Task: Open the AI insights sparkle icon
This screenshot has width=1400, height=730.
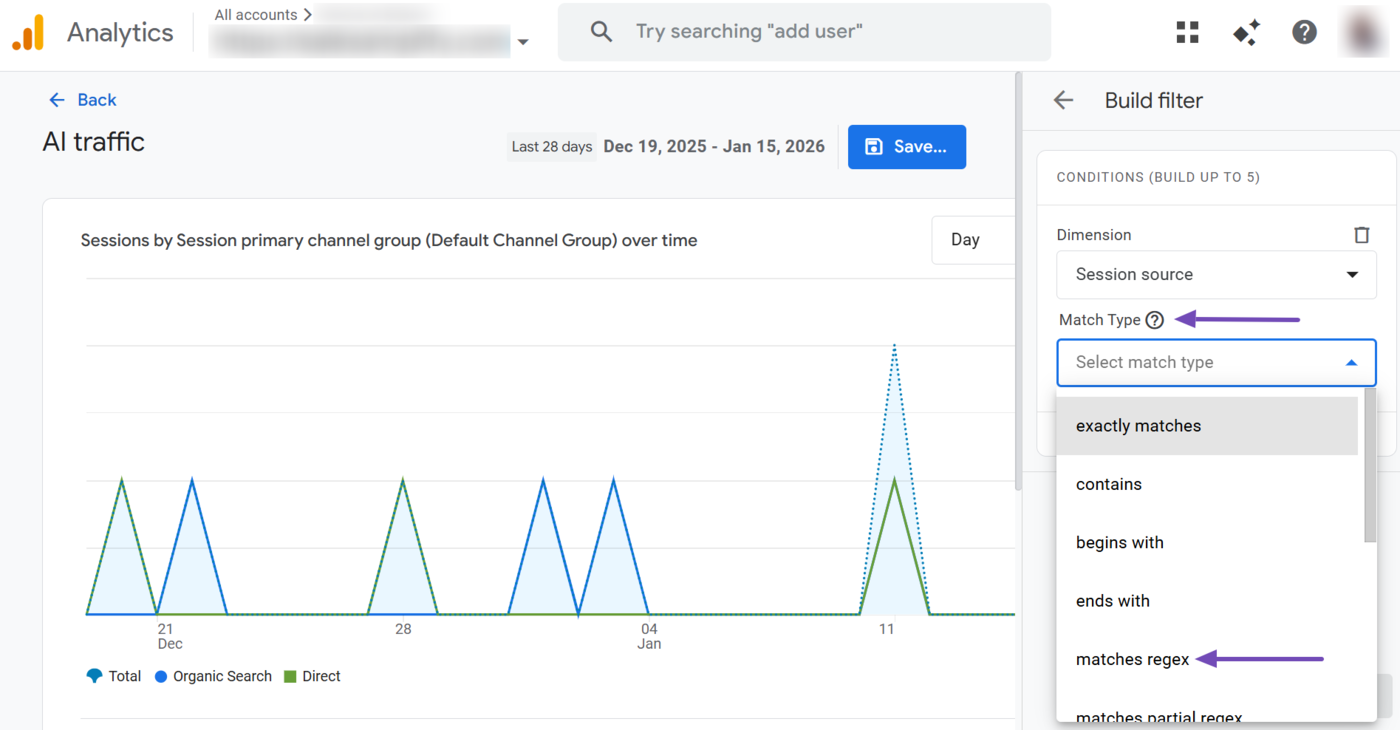Action: point(1246,32)
